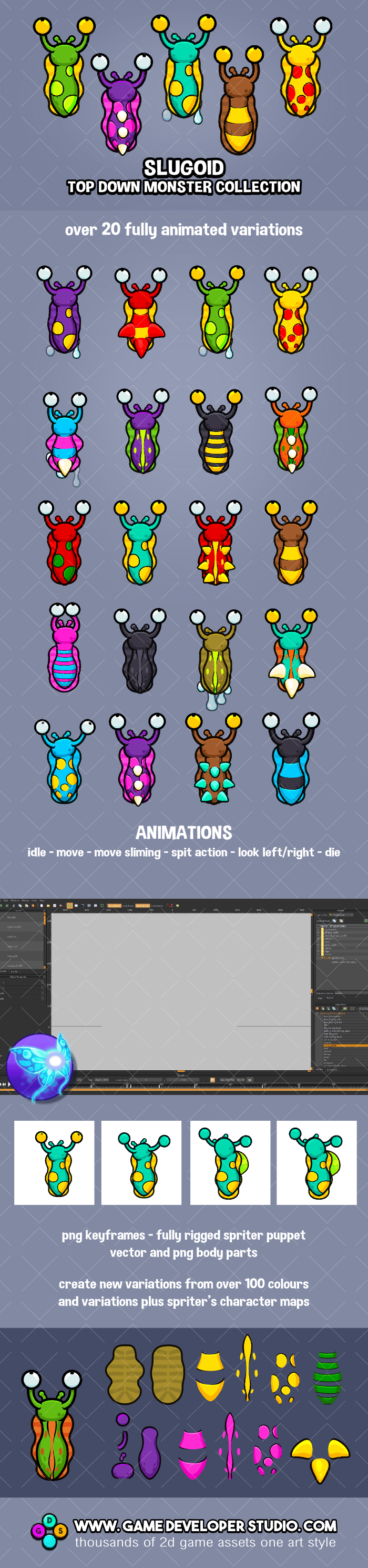Select the orange slug with white spots
The image size is (368, 1568).
pyautogui.click(x=291, y=430)
